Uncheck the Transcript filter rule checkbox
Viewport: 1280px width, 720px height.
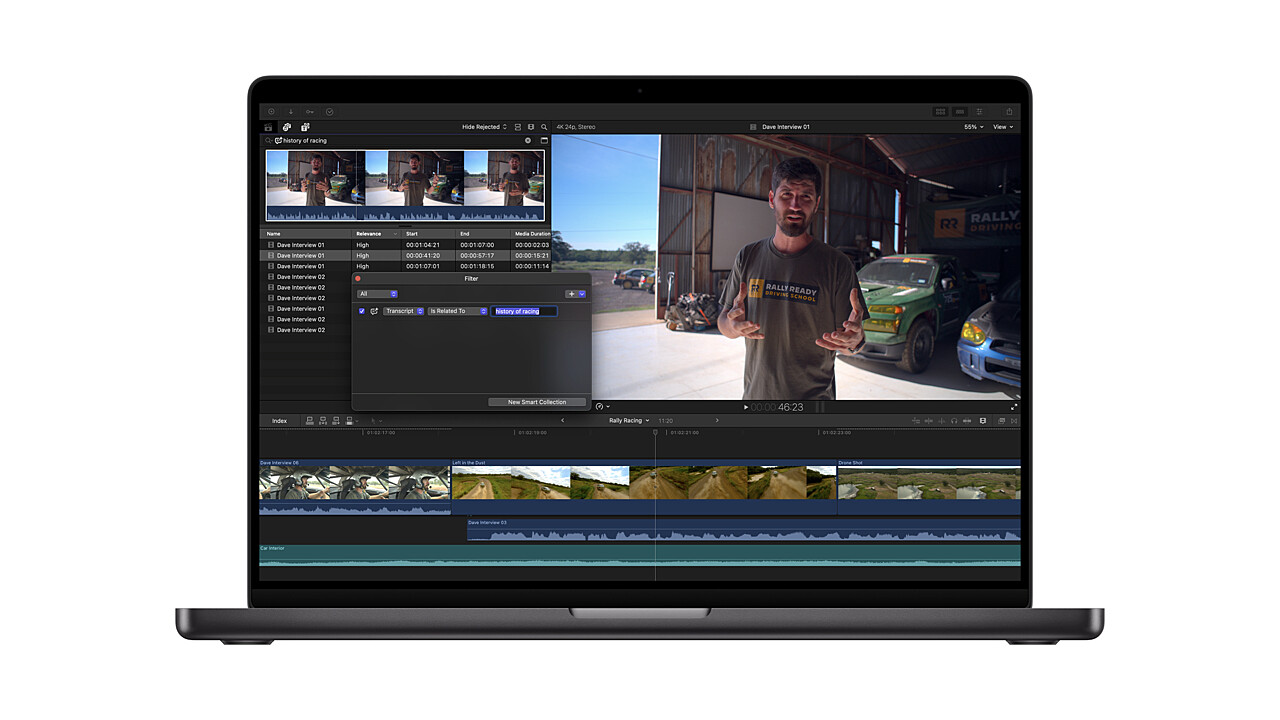362,311
